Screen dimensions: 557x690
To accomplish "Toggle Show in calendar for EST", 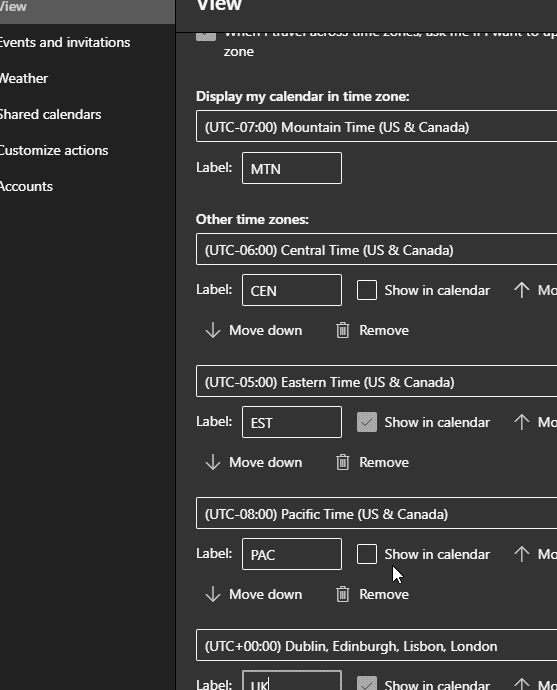I will (367, 422).
